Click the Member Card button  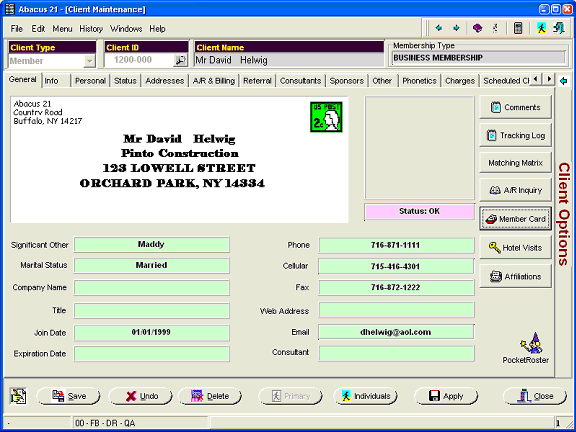515,219
